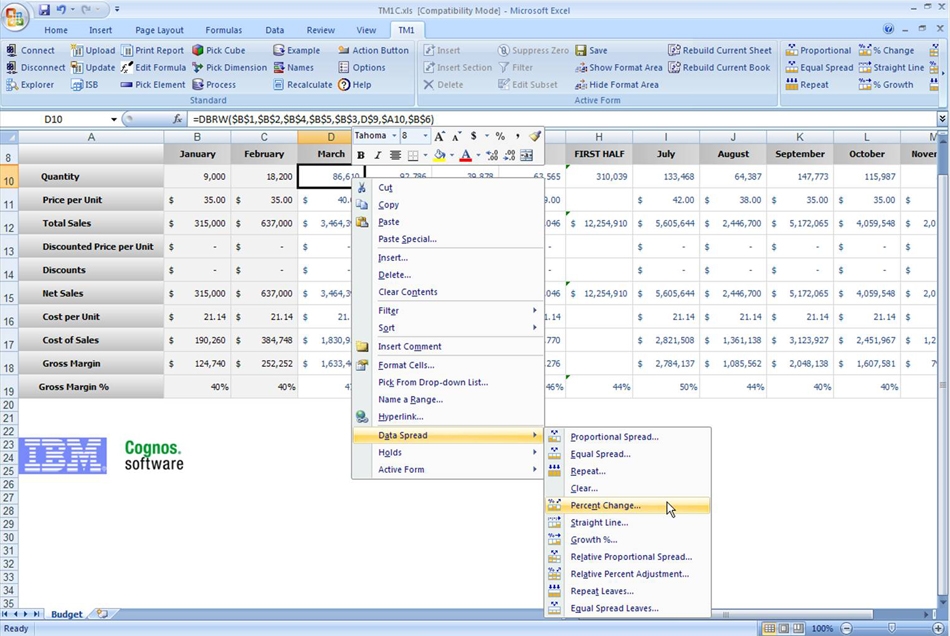Click the Office button
The height and width of the screenshot is (636, 950).
pos(15,16)
